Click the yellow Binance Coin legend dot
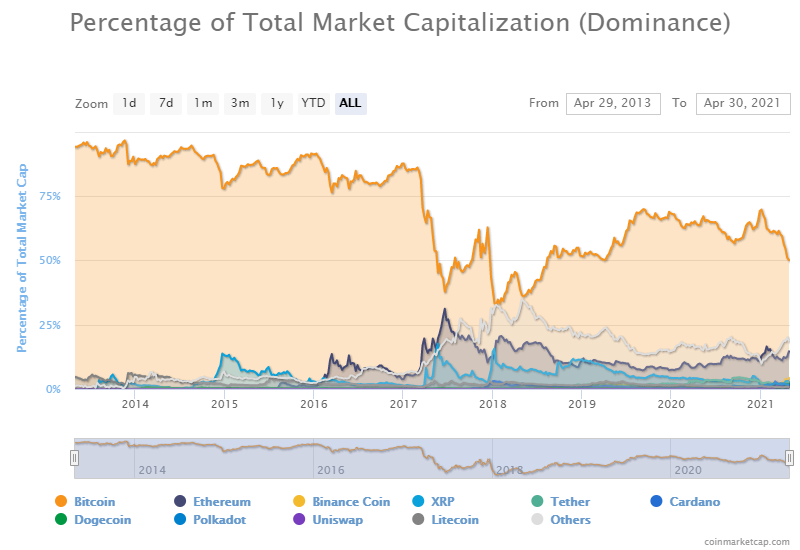800x550 pixels. coord(299,501)
